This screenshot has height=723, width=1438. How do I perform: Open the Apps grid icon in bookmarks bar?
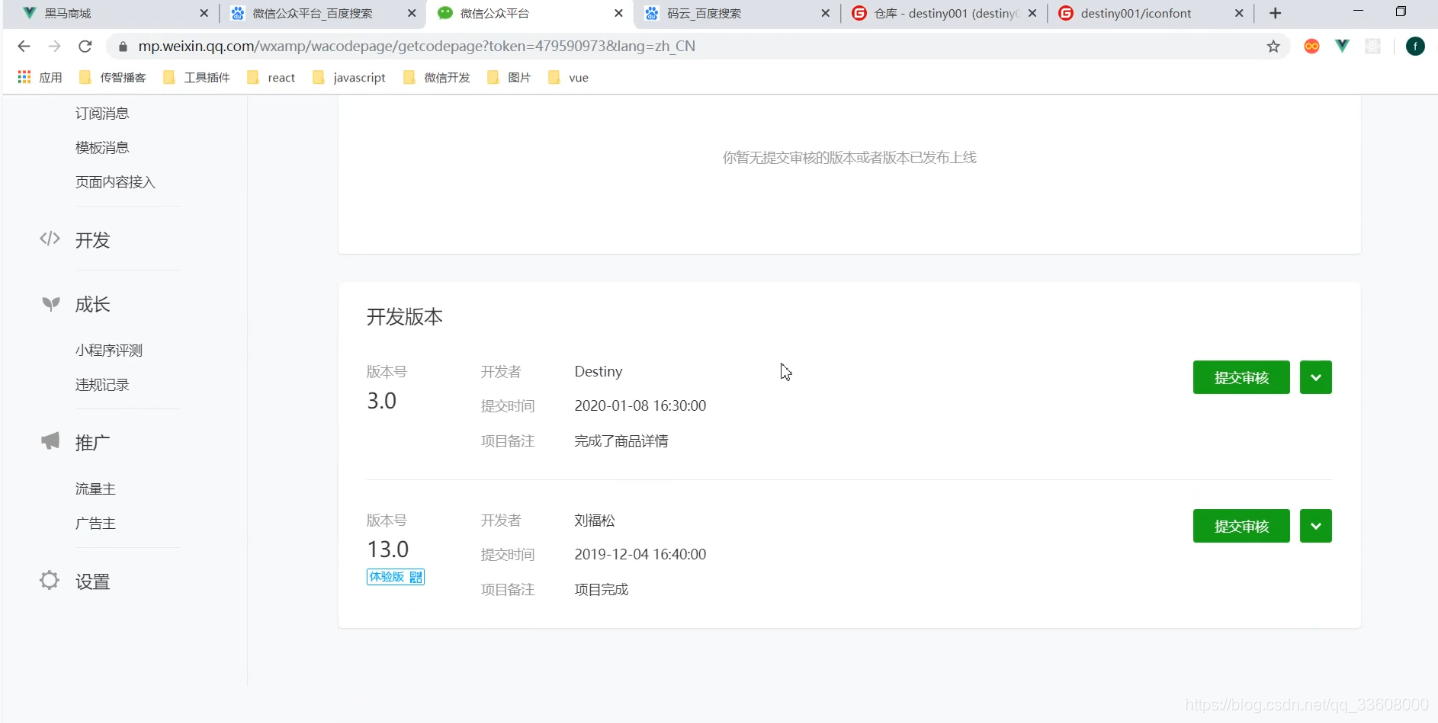click(x=24, y=77)
